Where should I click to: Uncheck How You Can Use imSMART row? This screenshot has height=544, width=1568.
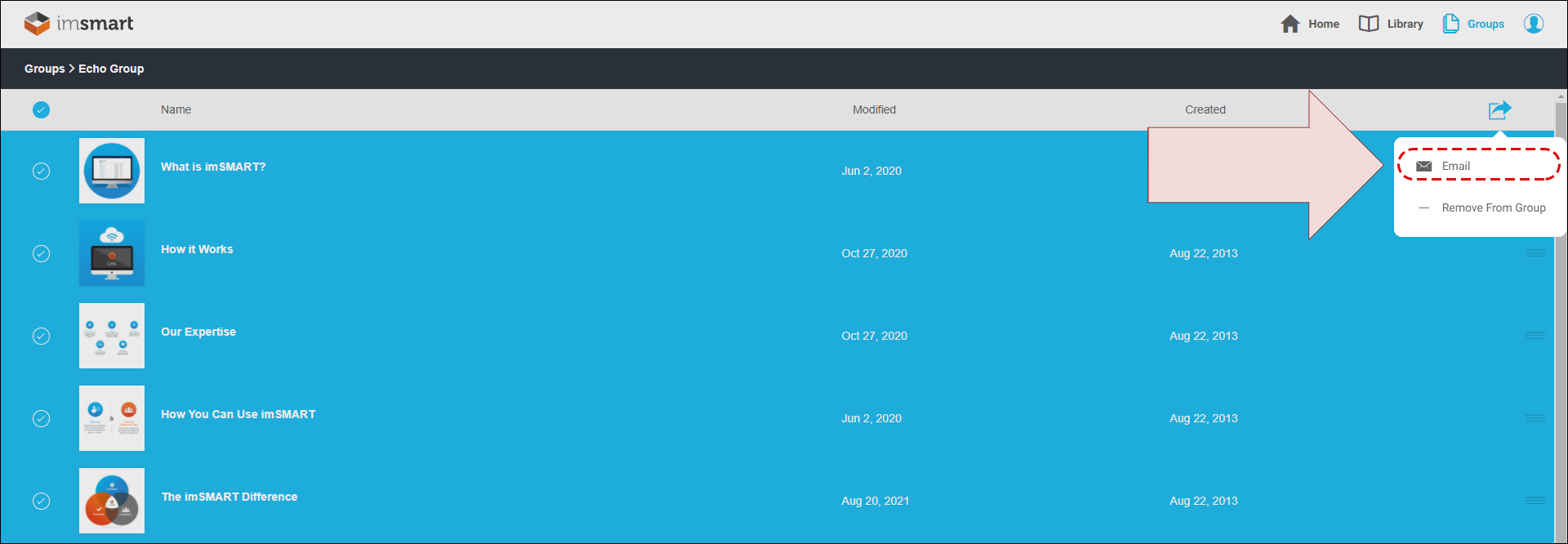(41, 418)
